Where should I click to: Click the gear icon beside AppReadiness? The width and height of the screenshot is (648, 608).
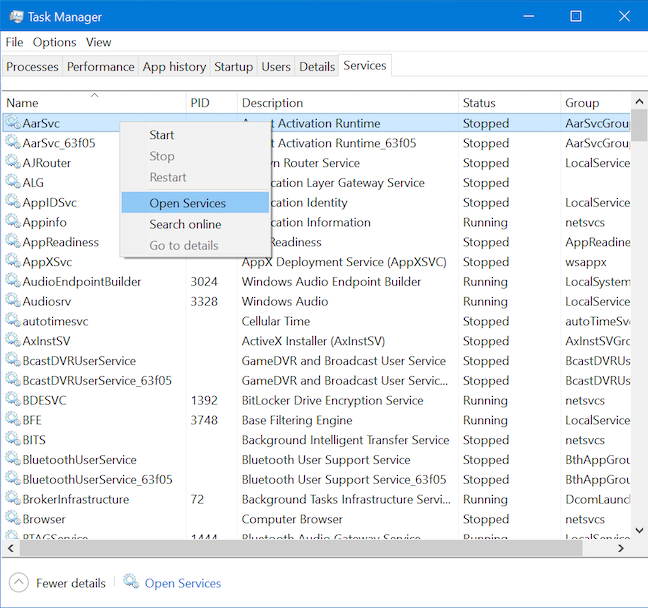13,241
